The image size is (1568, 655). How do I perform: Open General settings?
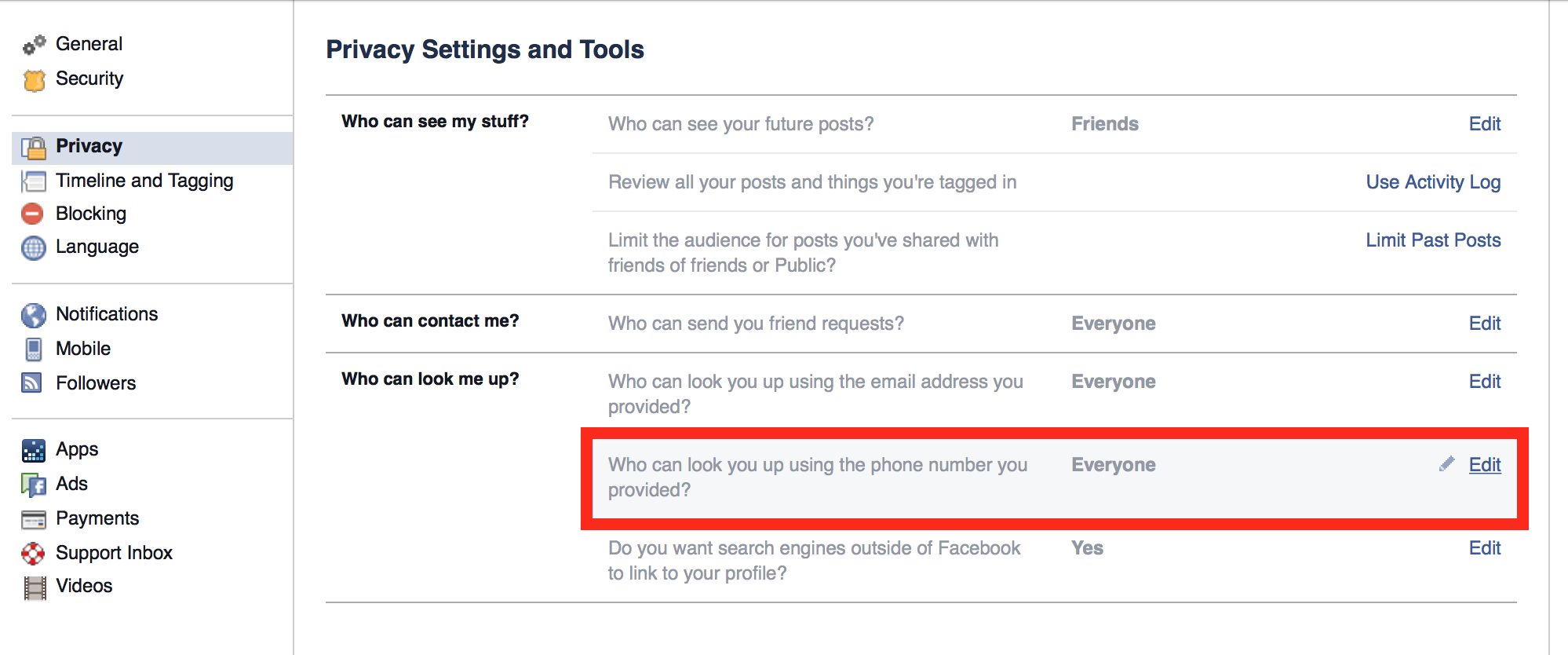[x=89, y=44]
